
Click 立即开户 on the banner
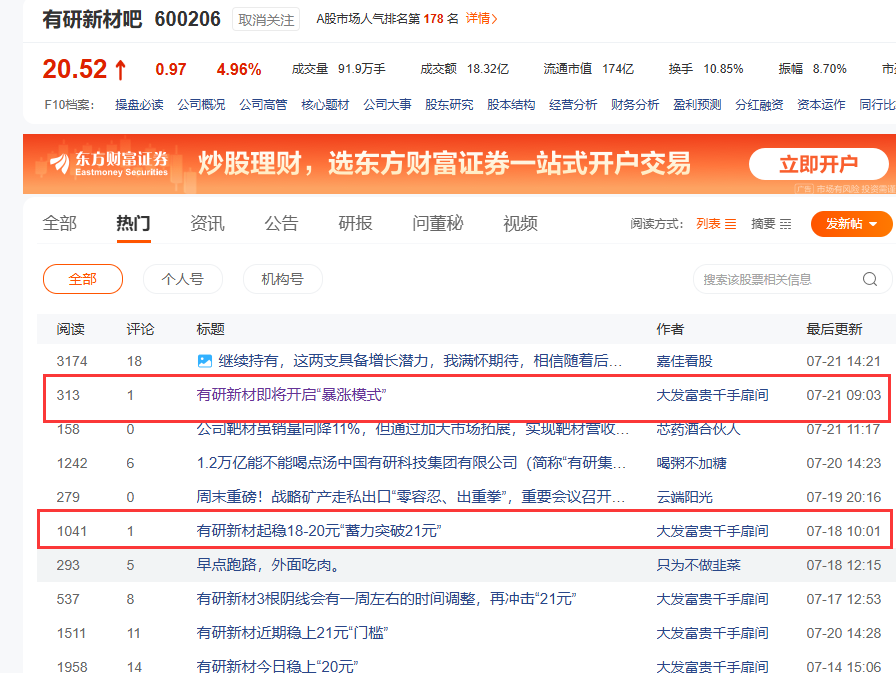[x=818, y=164]
